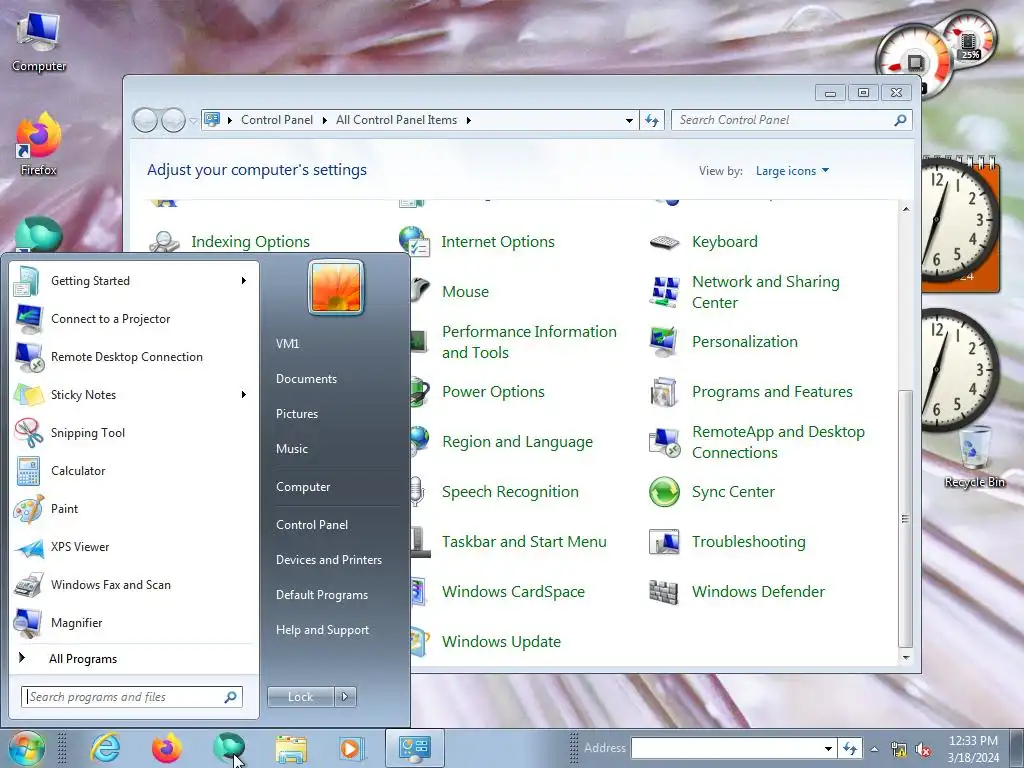1024x768 pixels.
Task: Click the Connect to a Projector icon
Action: [28, 319]
